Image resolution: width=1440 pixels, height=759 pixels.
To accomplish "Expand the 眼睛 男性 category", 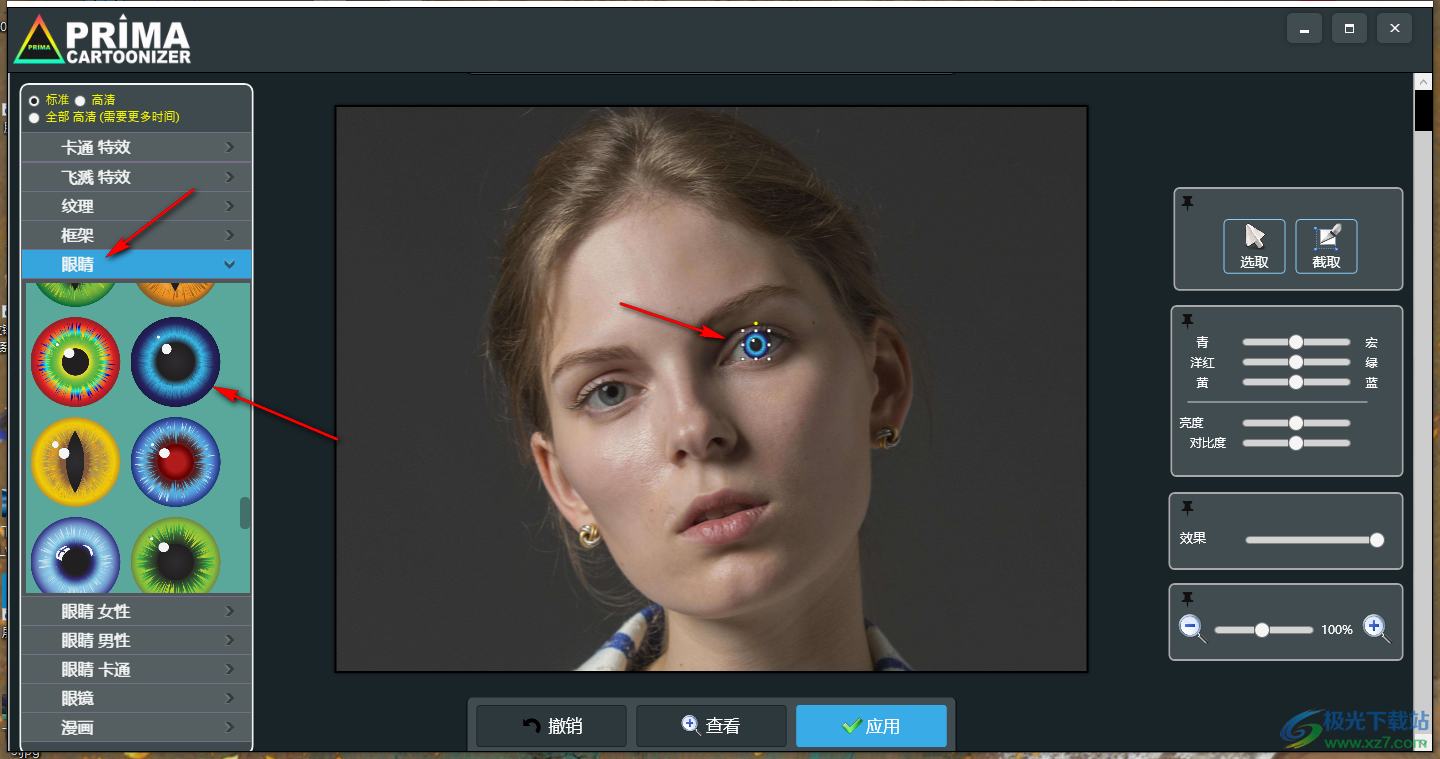I will point(136,640).
